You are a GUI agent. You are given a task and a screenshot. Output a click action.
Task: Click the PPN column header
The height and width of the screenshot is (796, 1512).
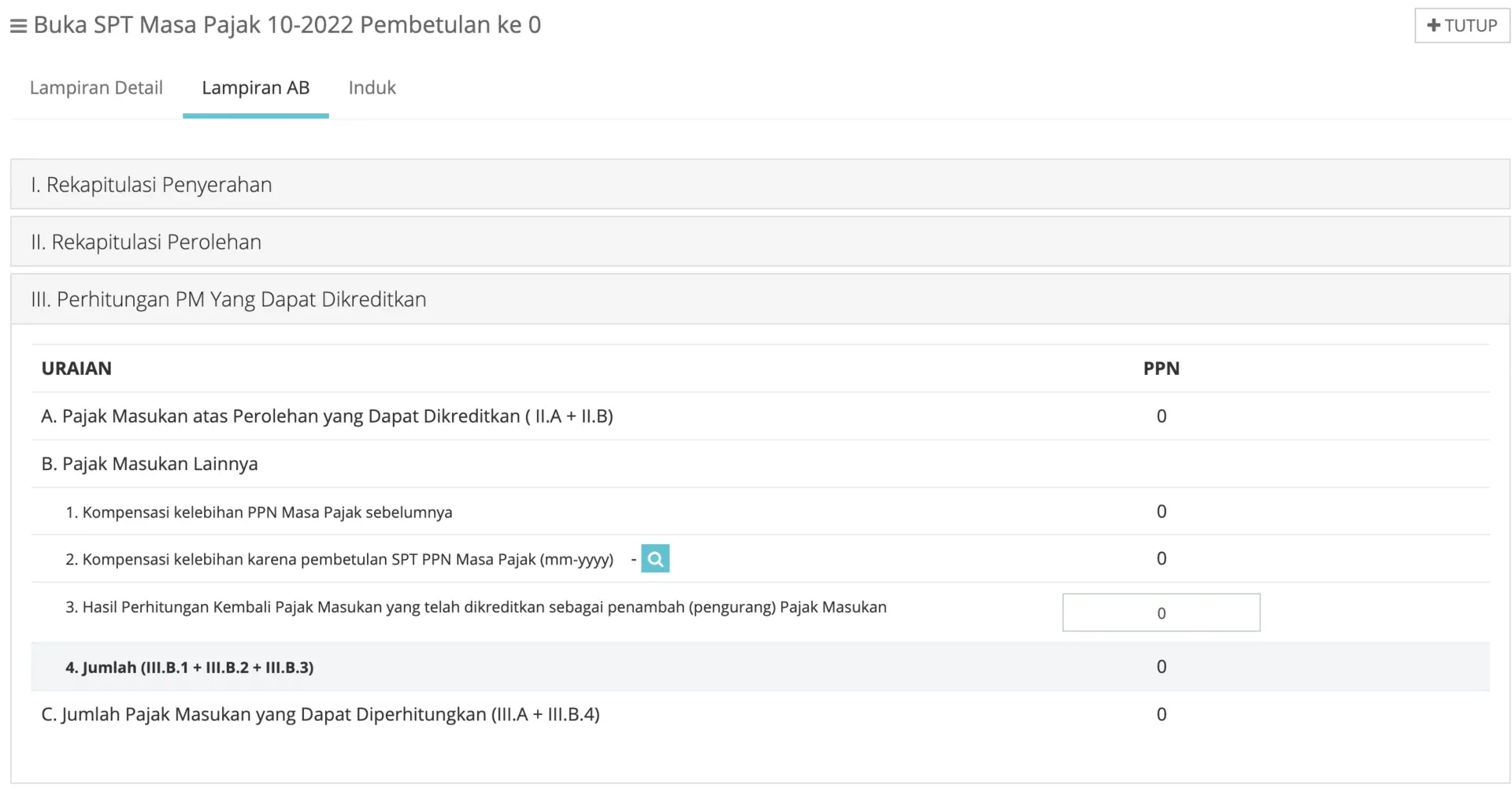pyautogui.click(x=1161, y=368)
